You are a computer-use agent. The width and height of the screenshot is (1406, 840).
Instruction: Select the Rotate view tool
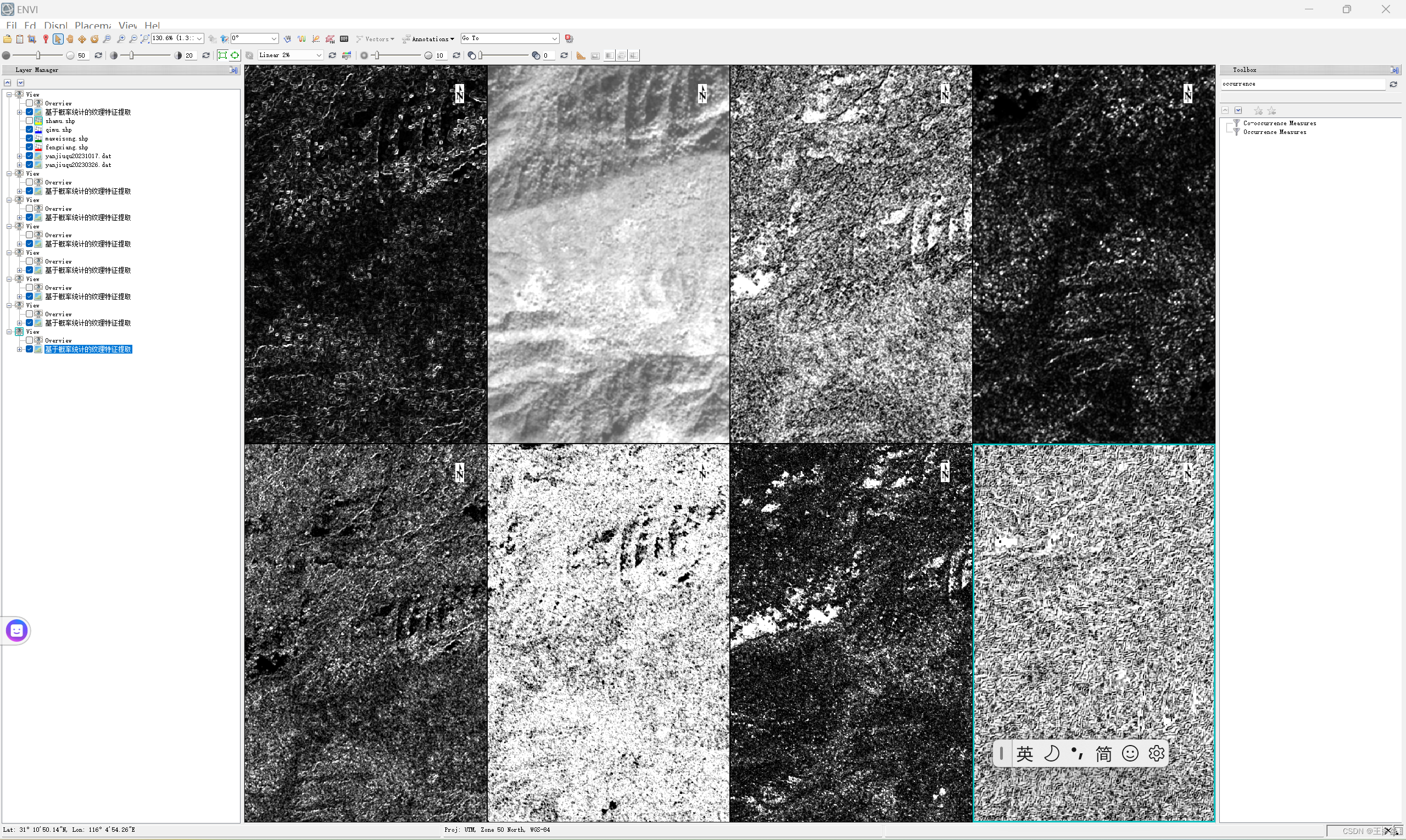[94, 39]
